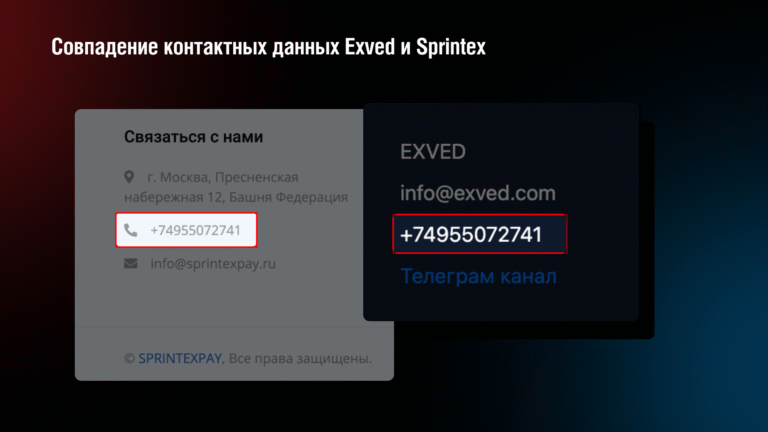This screenshot has height=432, width=768.
Task: Click the copyright symbol before SPRINTEXPAY
Action: (x=129, y=359)
